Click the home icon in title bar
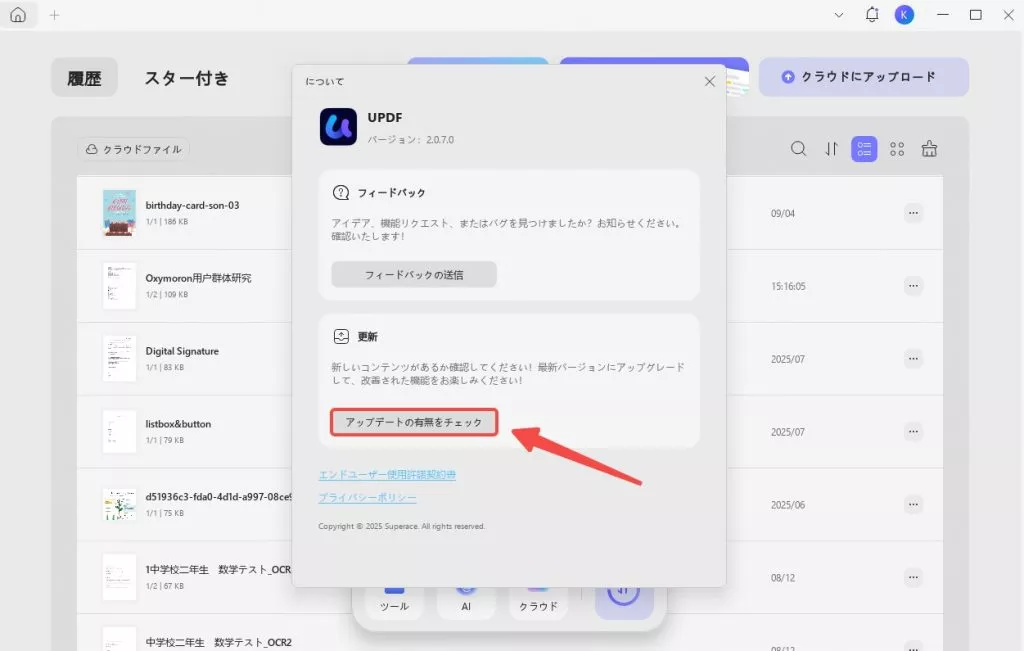This screenshot has height=651, width=1024. pos(18,14)
